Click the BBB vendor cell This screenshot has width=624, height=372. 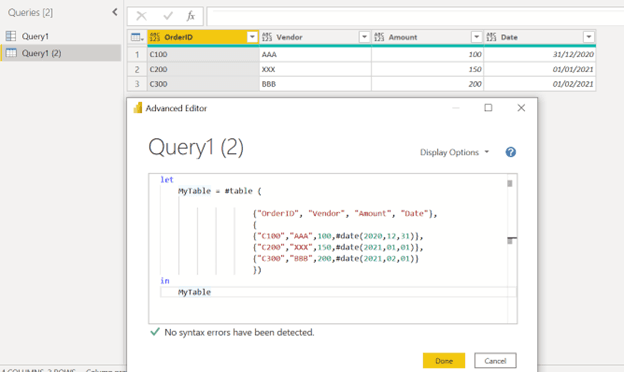point(315,84)
